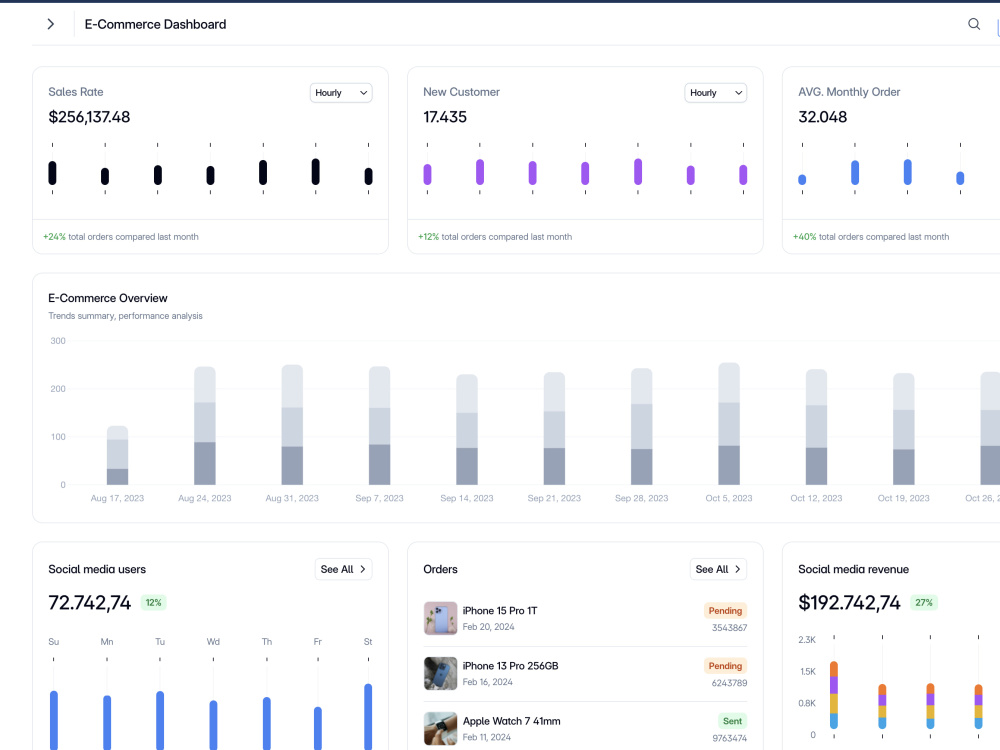This screenshot has height=750, width=1000.
Task: Click the Social media revenue value $192.742,74
Action: (x=849, y=603)
